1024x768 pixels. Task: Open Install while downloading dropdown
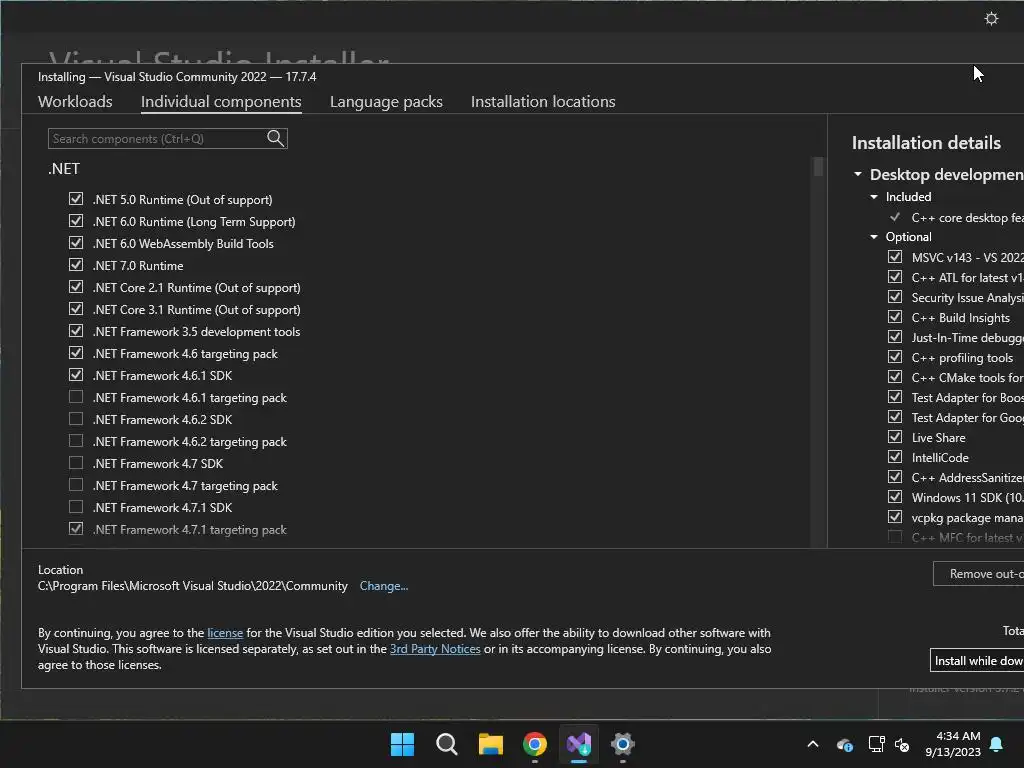coord(977,660)
